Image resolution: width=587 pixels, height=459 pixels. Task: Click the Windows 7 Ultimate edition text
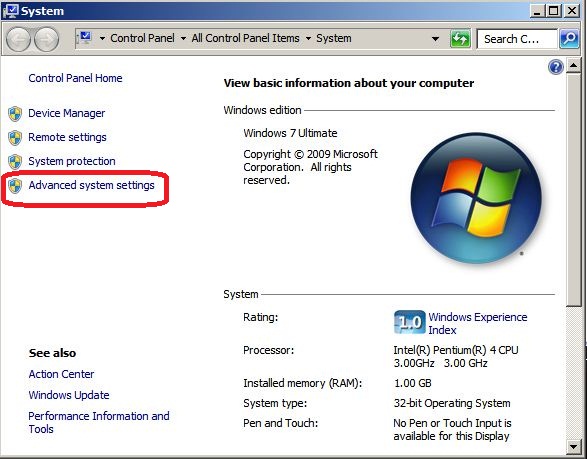[x=290, y=133]
